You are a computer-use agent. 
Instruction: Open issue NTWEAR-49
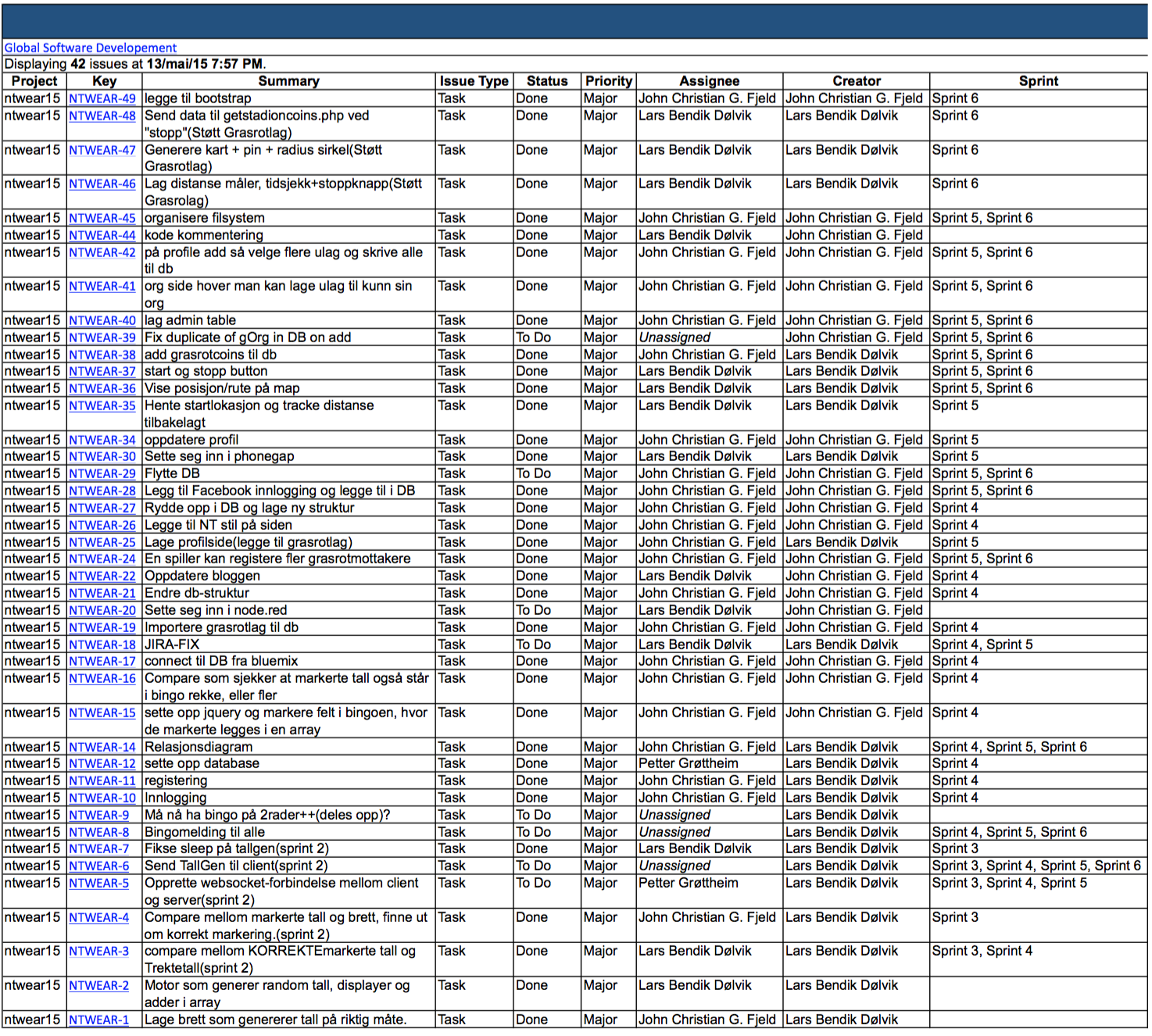point(102,98)
